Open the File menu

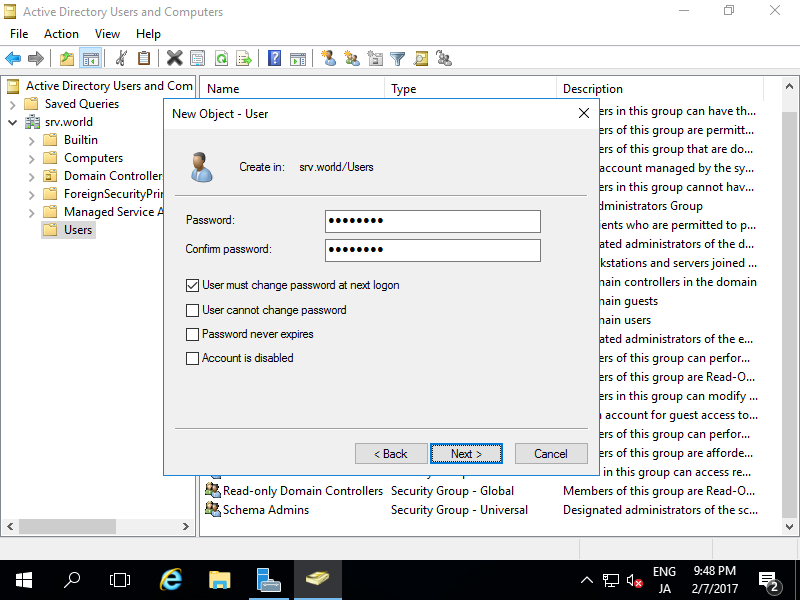(19, 34)
